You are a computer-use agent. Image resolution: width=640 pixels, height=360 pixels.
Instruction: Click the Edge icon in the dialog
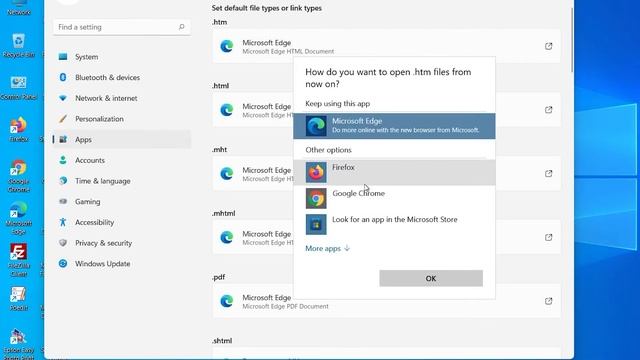click(x=316, y=126)
